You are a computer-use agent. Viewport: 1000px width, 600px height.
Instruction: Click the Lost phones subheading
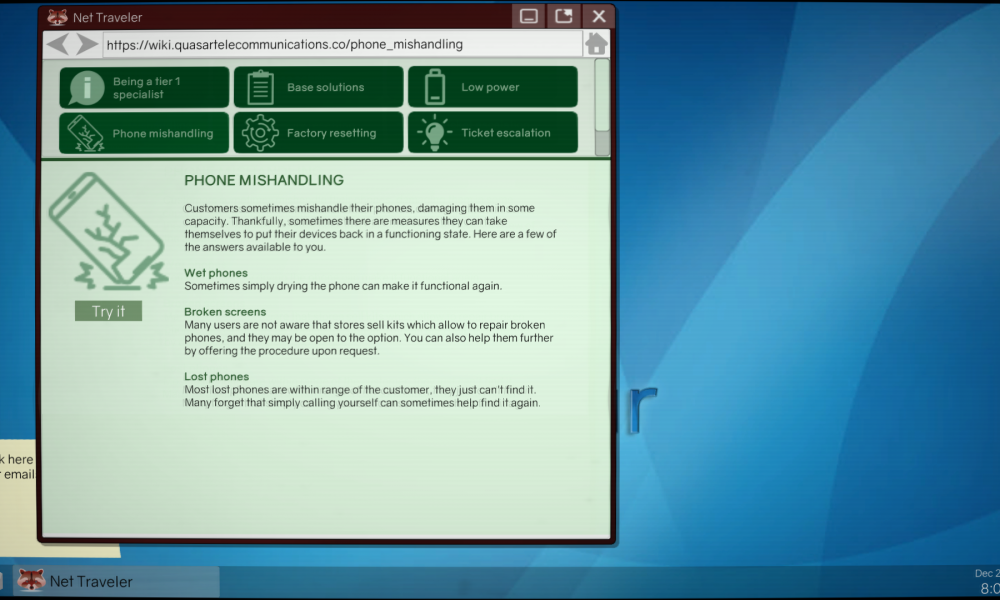(217, 376)
